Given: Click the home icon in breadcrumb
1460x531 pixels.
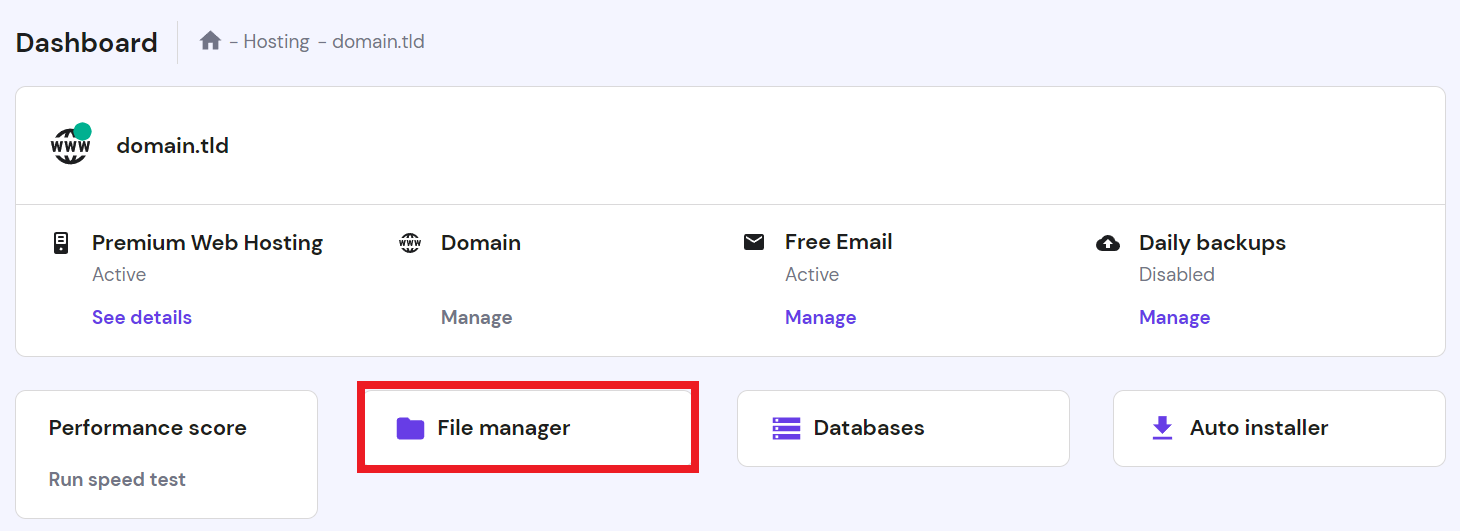Looking at the screenshot, I should point(210,41).
